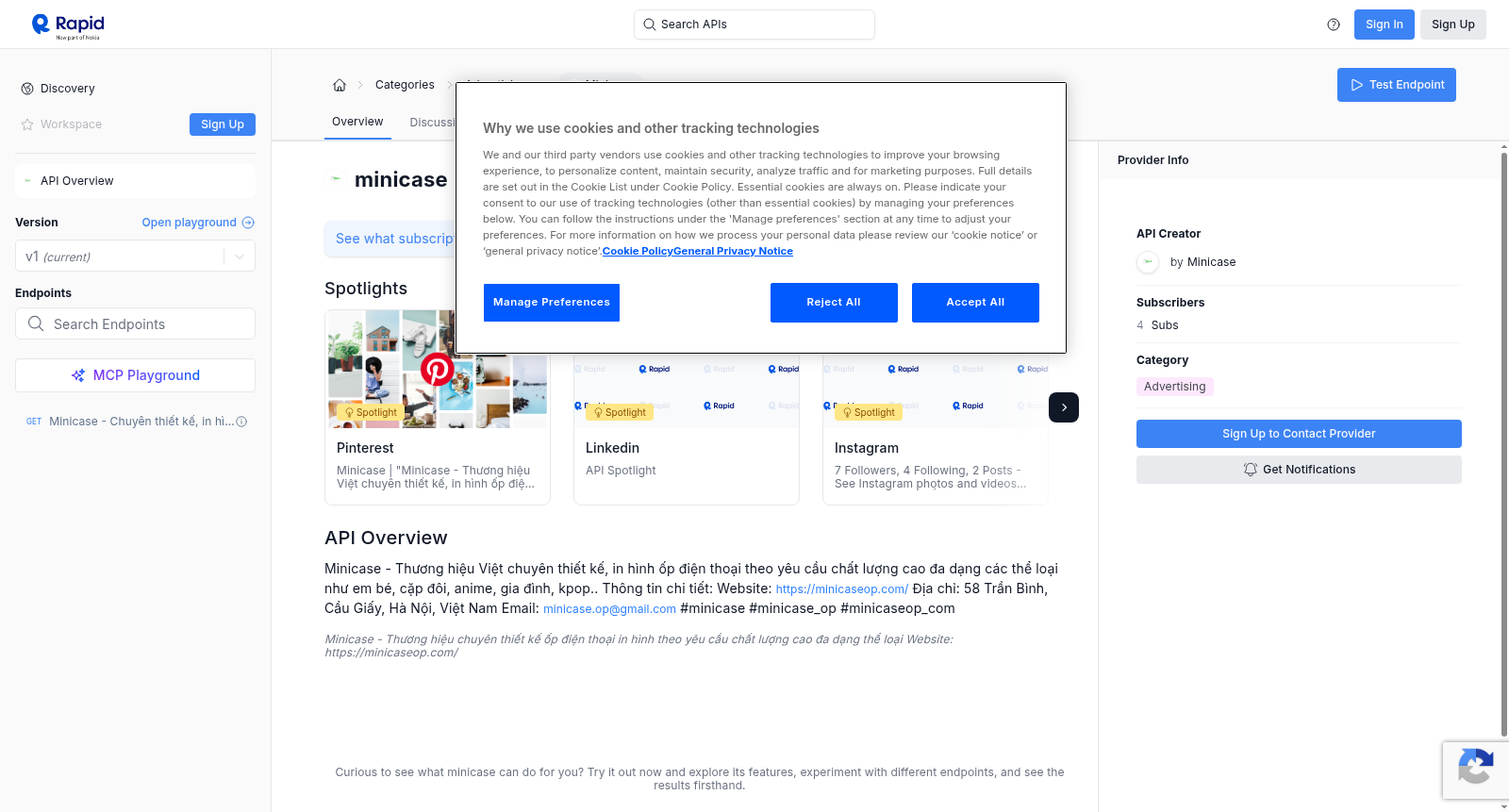The width and height of the screenshot is (1509, 812).
Task: Click the minicase.op@gmail.com email link
Action: click(609, 609)
